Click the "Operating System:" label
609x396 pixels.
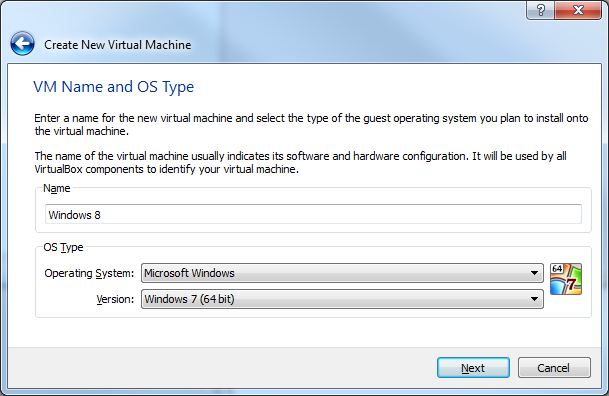click(89, 273)
